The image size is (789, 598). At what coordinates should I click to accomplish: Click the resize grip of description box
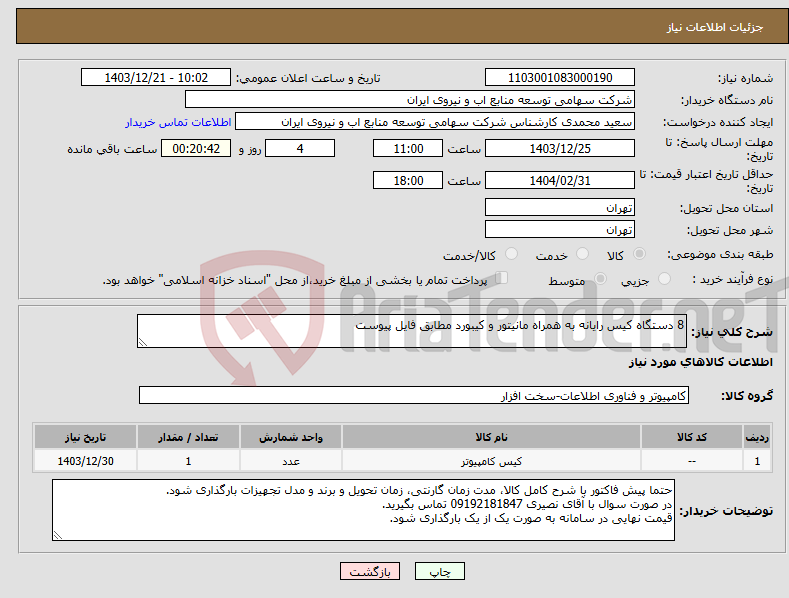click(142, 343)
